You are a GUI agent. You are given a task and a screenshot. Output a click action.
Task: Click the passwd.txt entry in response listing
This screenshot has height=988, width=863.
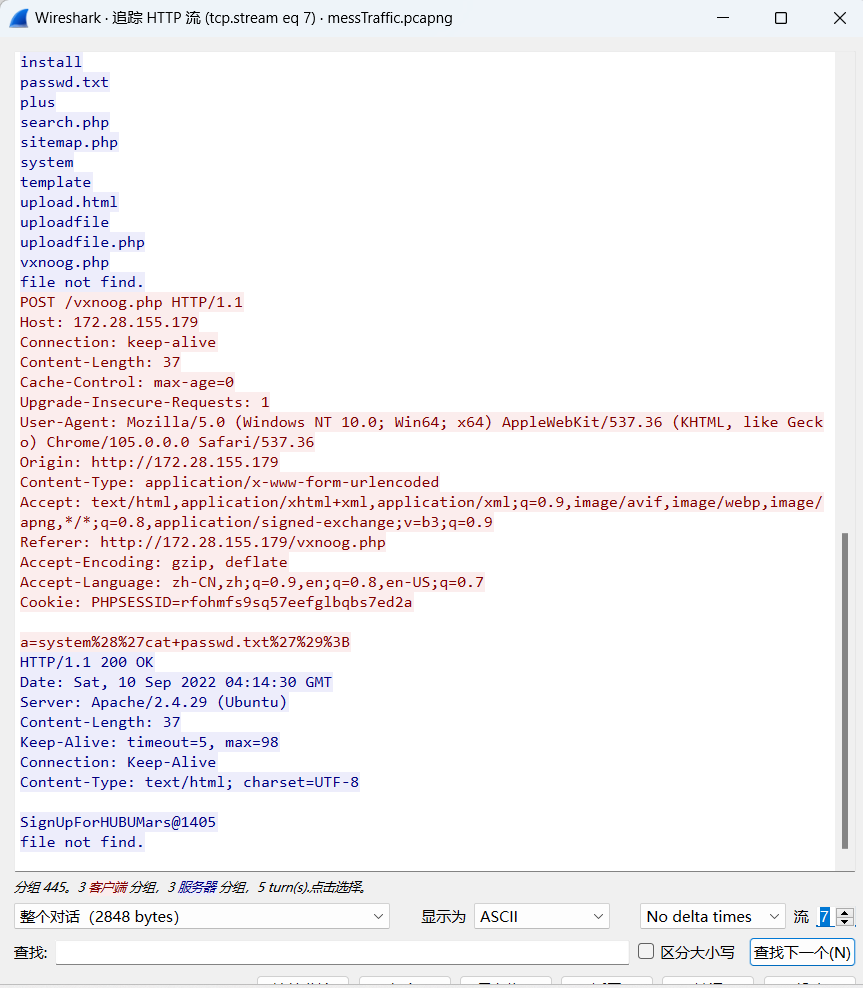pos(64,82)
